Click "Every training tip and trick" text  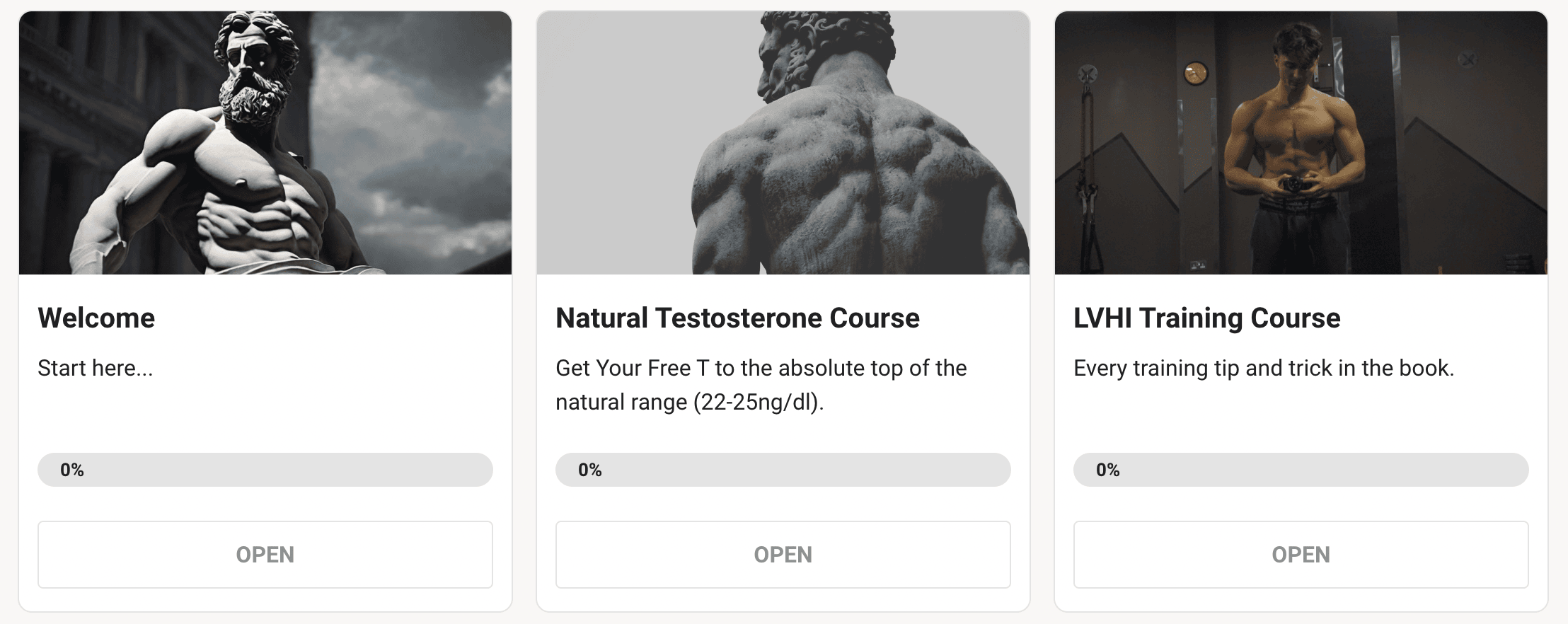click(x=1263, y=369)
